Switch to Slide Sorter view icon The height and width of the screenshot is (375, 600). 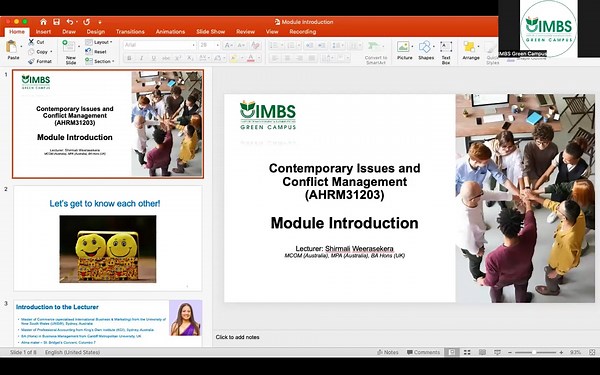point(467,352)
